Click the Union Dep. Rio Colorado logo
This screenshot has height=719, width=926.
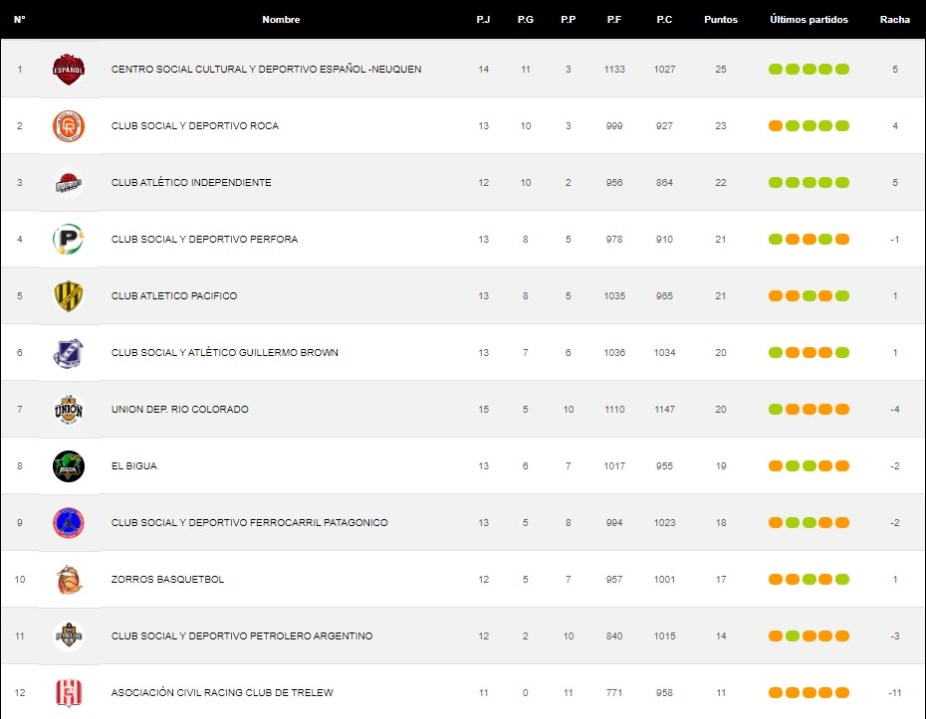pyautogui.click(x=68, y=409)
